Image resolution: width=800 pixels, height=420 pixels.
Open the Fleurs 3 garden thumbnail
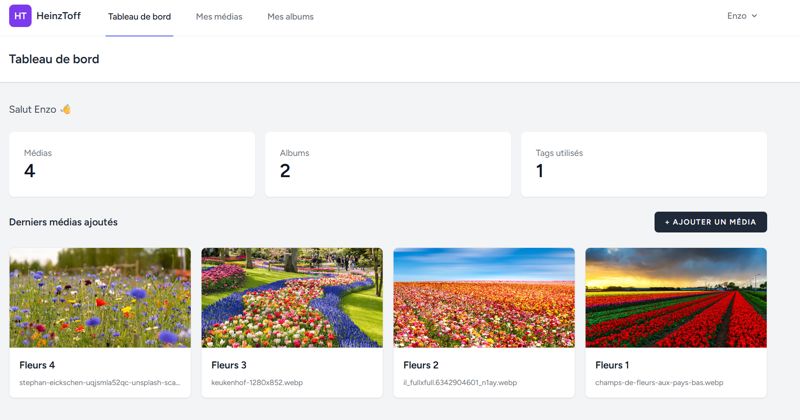click(292, 298)
